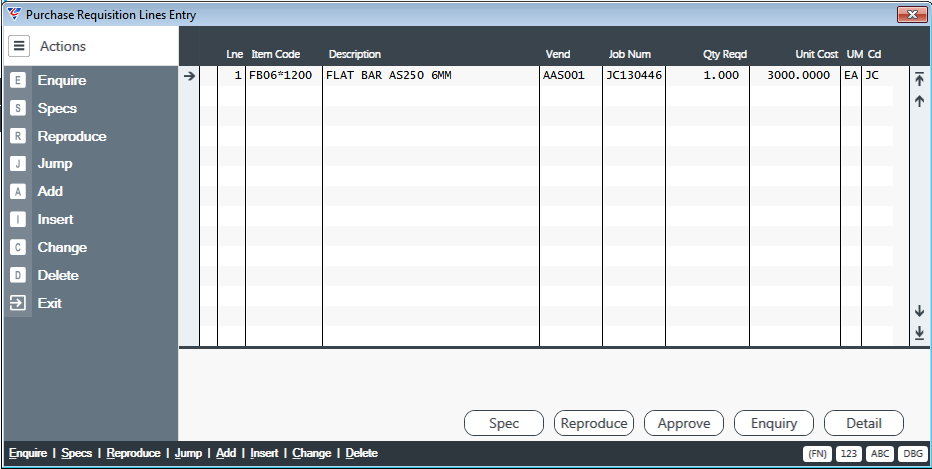Screen dimensions: 932x469
Task: Click Delete link in bottom bar
Action: tap(361, 453)
